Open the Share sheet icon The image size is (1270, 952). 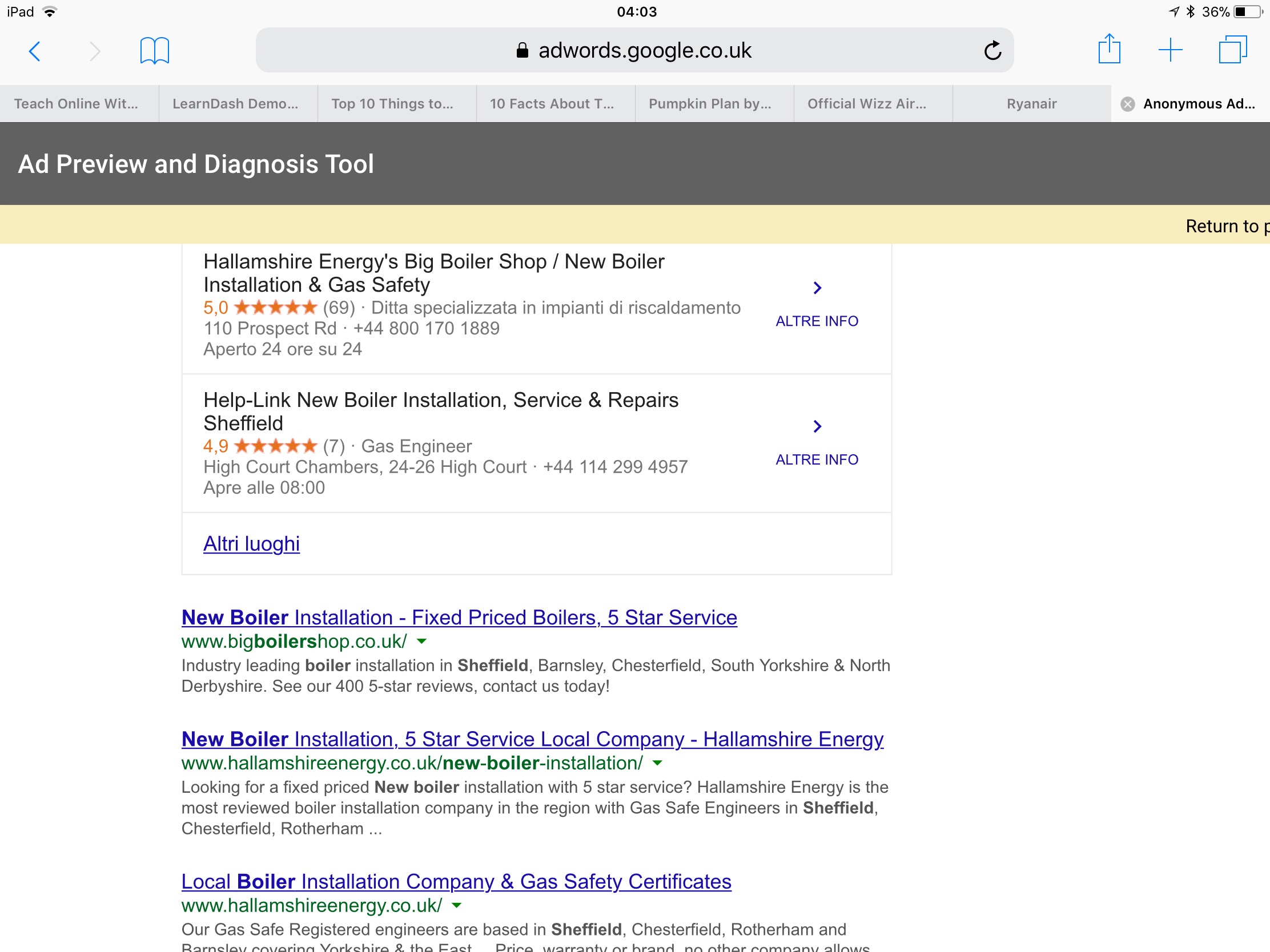1109,49
